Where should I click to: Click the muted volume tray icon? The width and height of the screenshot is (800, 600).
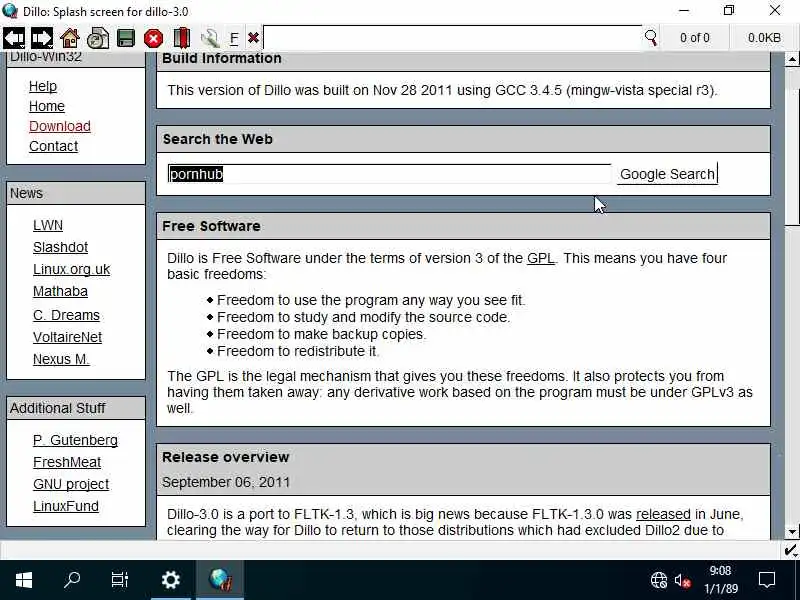tap(682, 581)
